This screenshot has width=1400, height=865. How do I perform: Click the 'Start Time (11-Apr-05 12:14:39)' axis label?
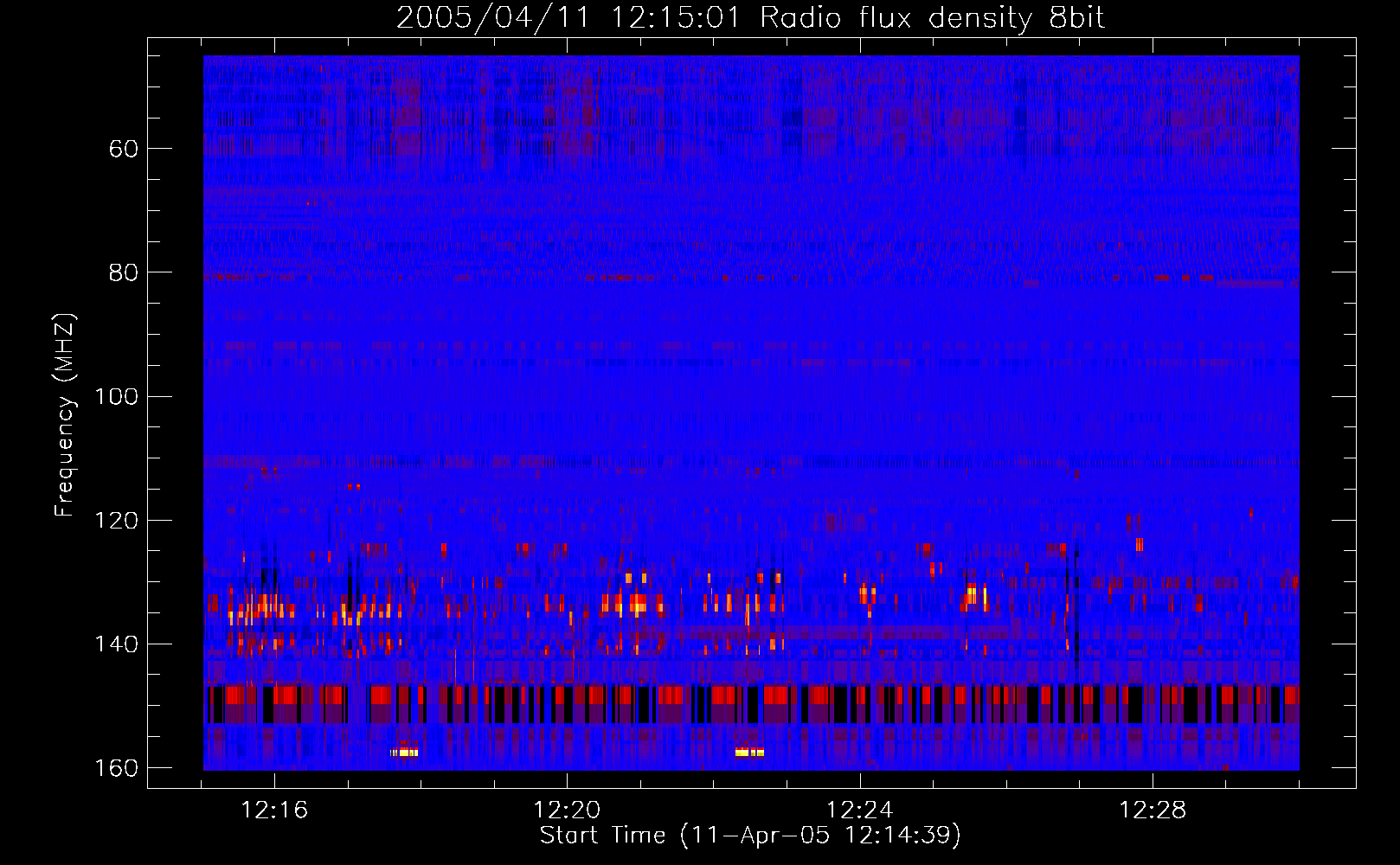pyautogui.click(x=750, y=835)
